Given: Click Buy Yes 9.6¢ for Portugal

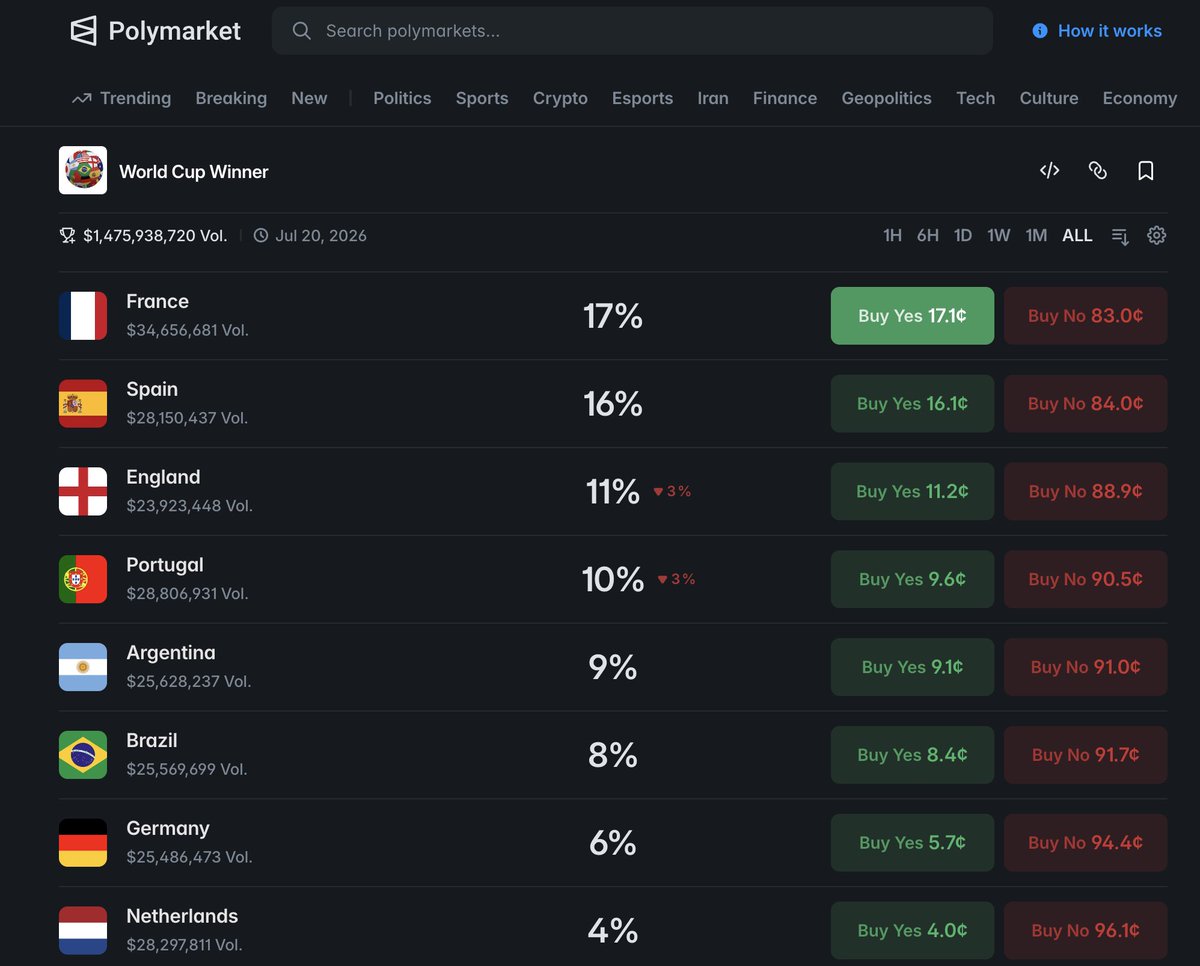Looking at the screenshot, I should (912, 579).
